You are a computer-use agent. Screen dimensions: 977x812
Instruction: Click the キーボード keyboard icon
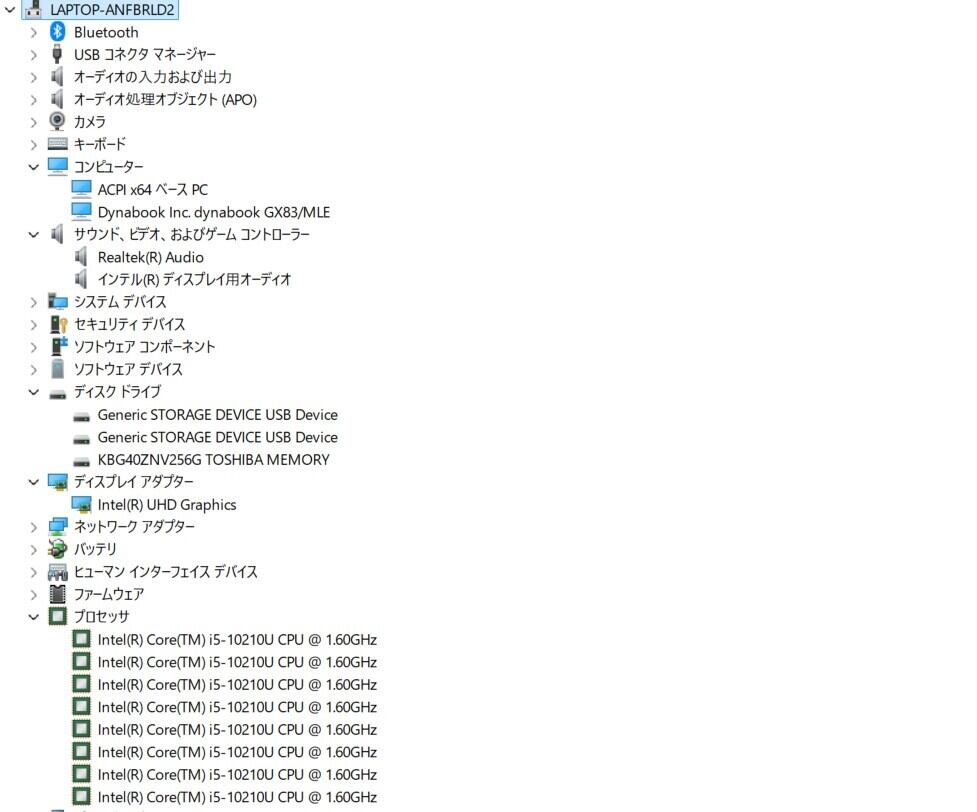57,144
